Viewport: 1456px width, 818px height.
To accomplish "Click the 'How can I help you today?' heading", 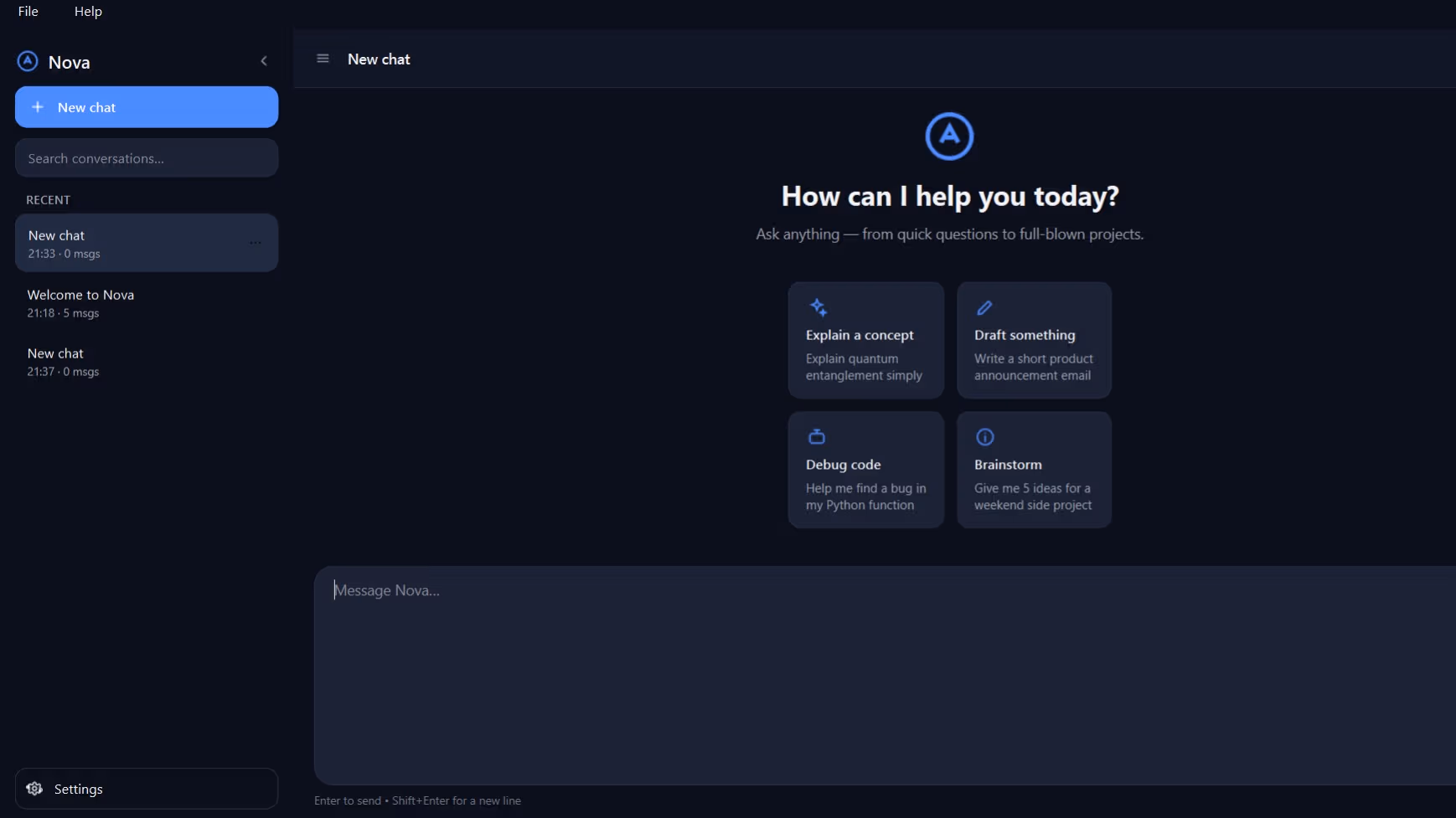I will tap(950, 196).
